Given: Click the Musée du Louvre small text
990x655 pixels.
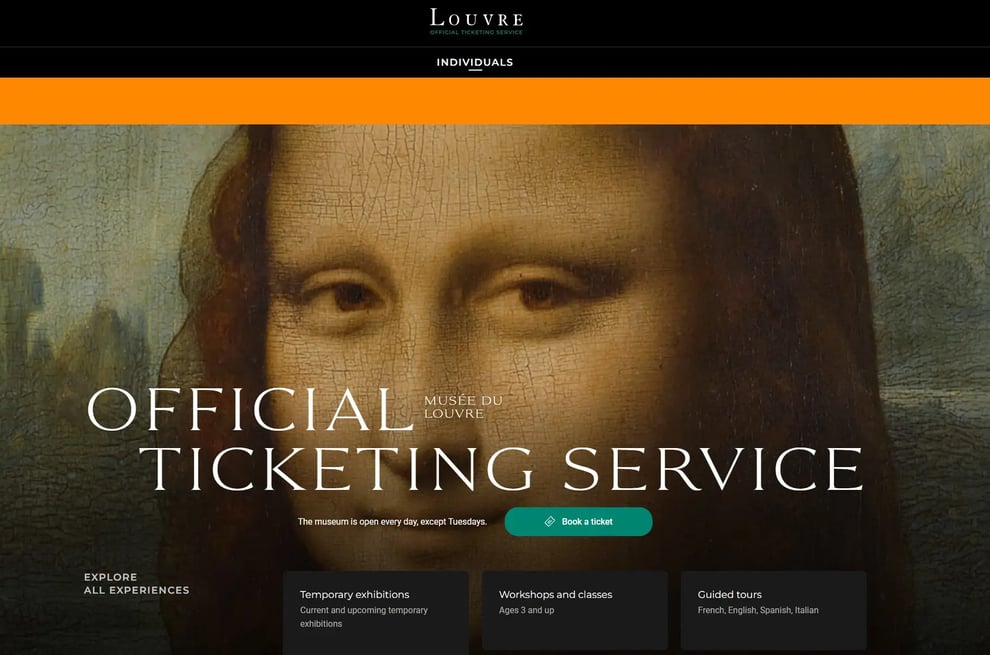Looking at the screenshot, I should pos(463,407).
